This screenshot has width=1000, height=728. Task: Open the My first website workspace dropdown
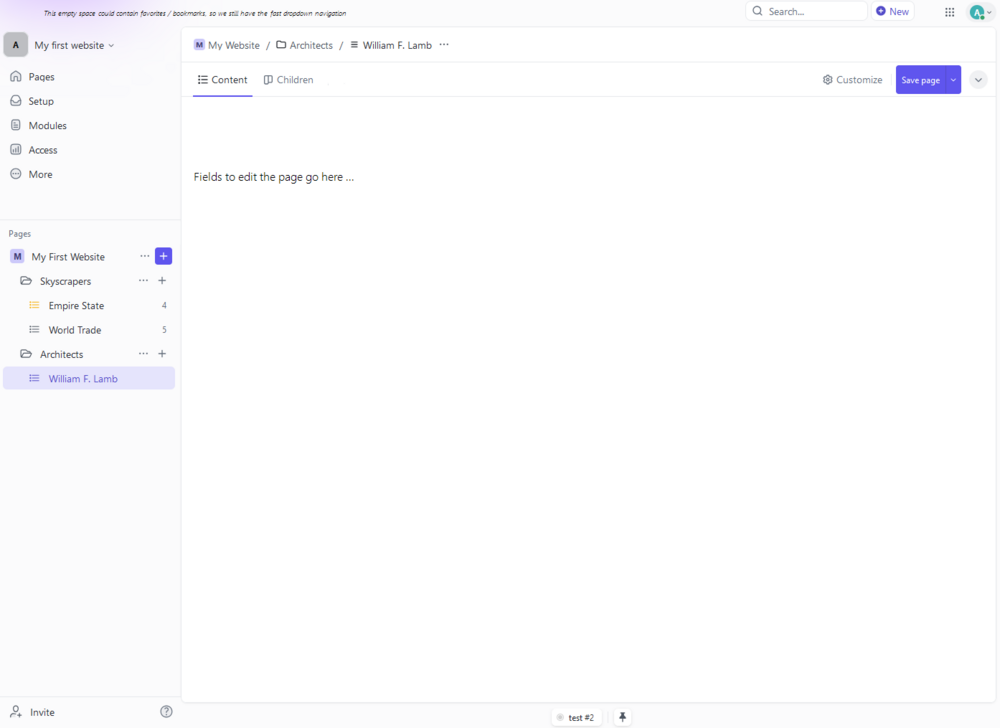click(74, 45)
